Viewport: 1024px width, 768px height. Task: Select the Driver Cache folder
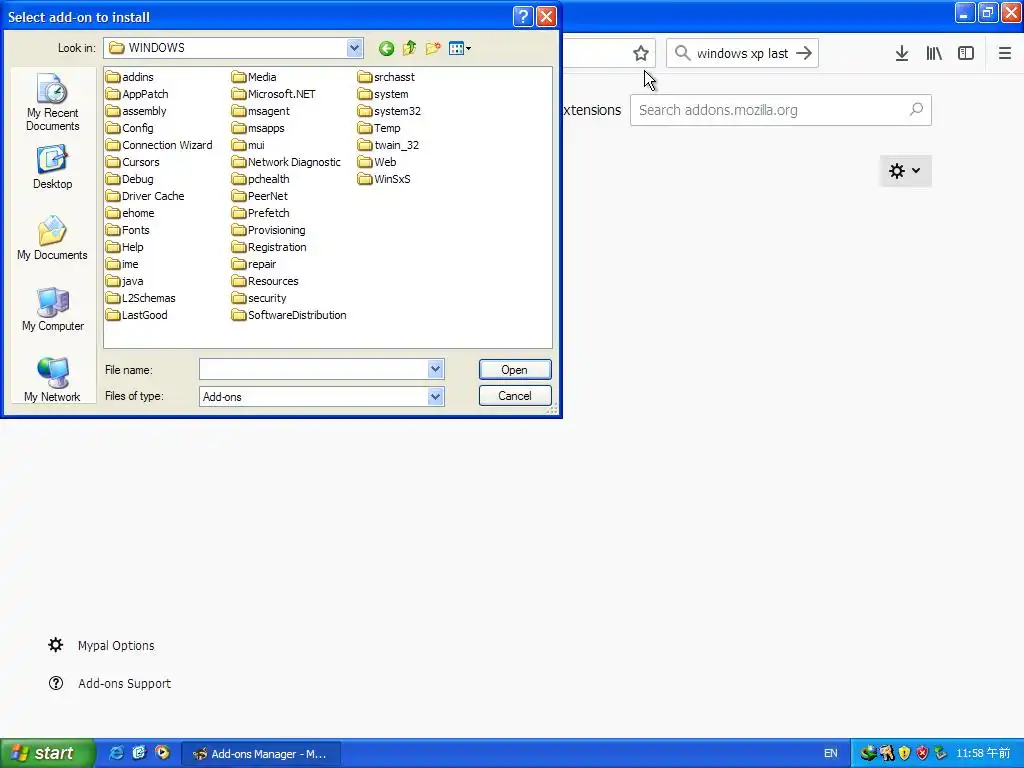tap(145, 196)
